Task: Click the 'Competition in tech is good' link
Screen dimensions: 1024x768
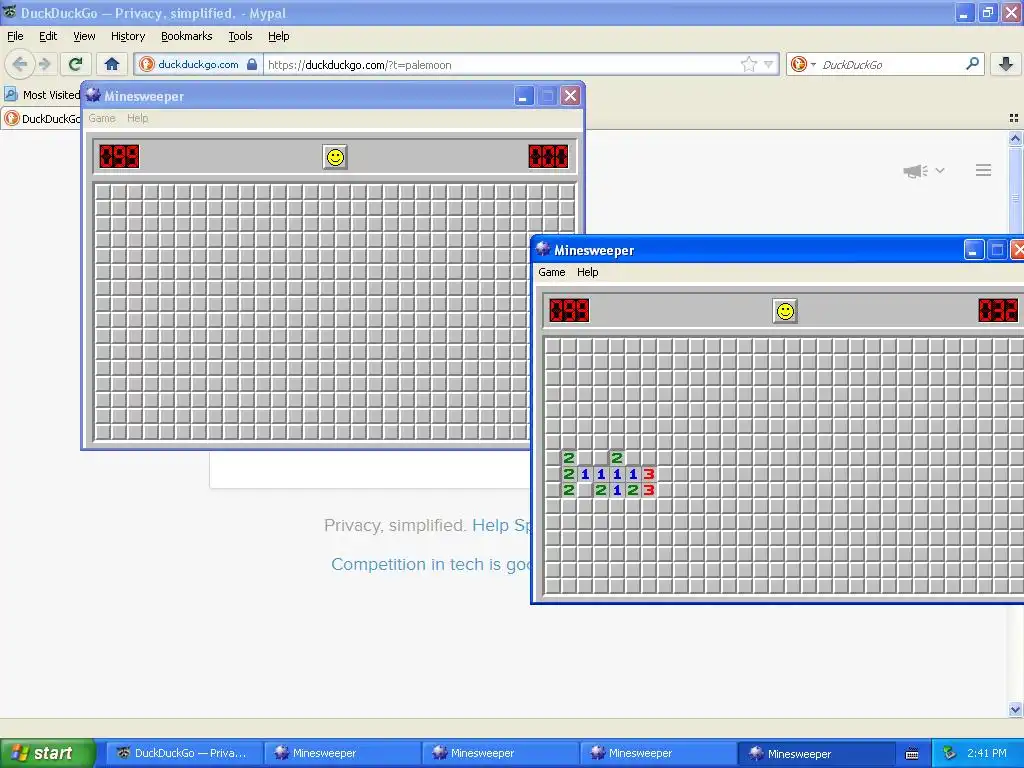Action: [x=431, y=564]
